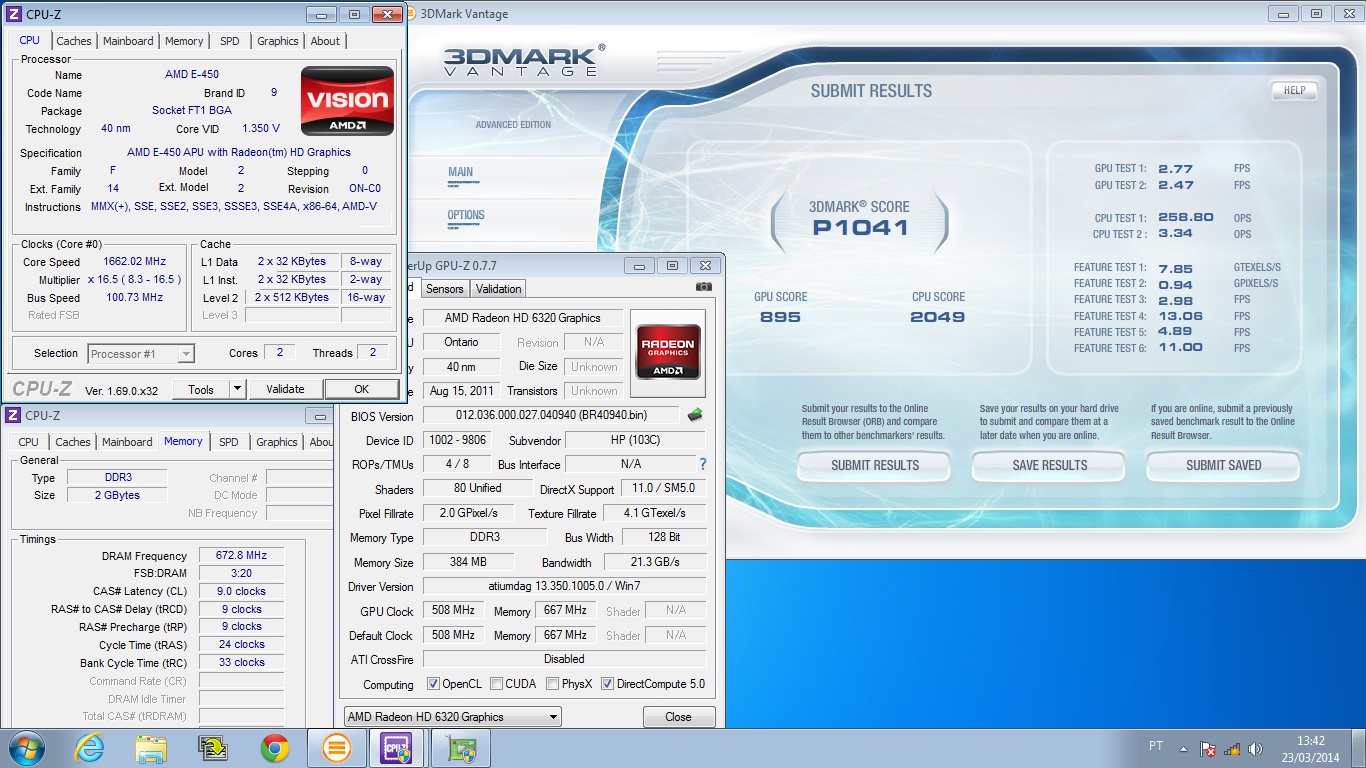
Task: Open About tab in top CPU-Z window
Action: point(325,41)
